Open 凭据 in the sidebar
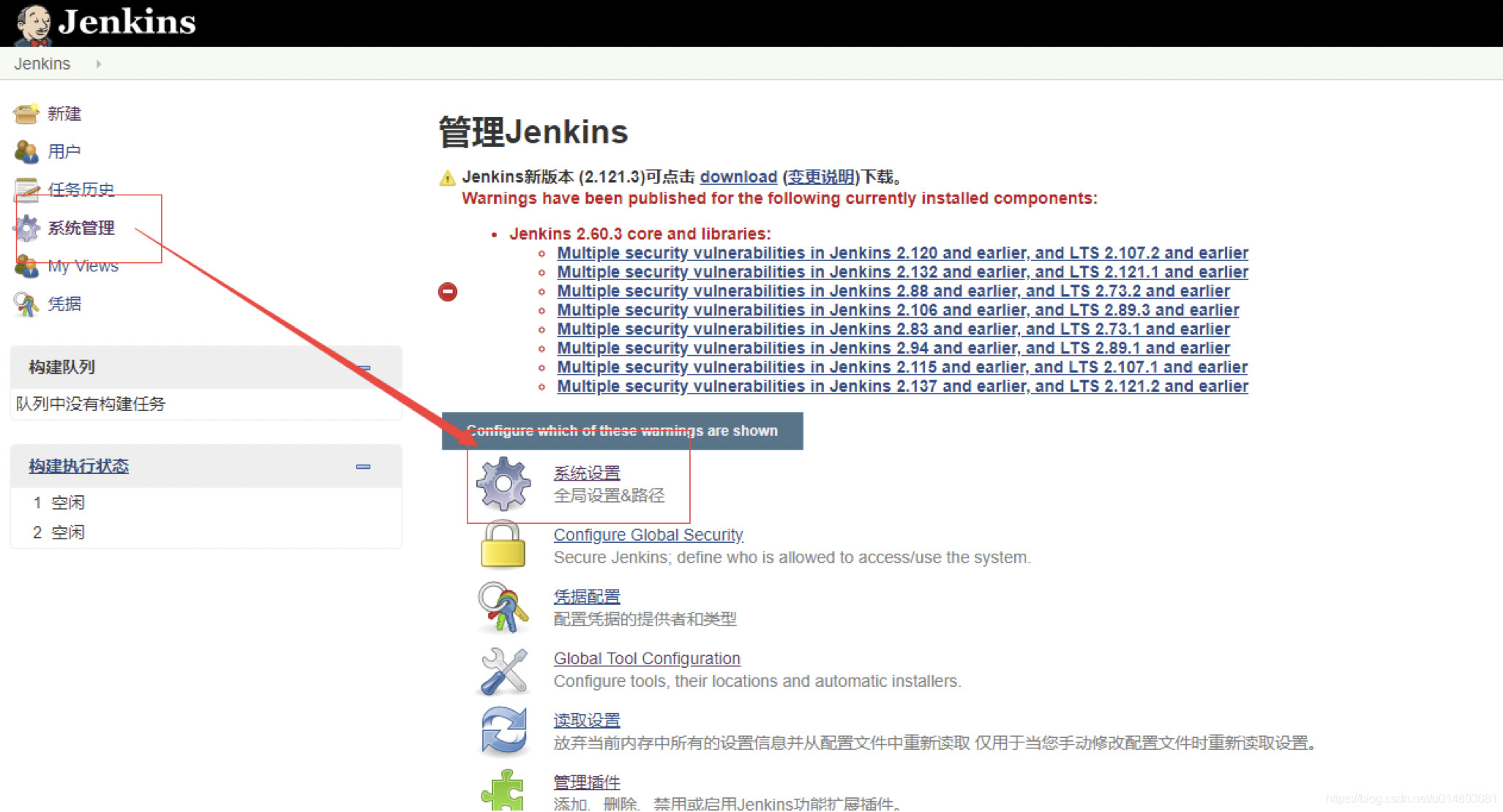Viewport: 1503px width, 812px height. [x=64, y=304]
